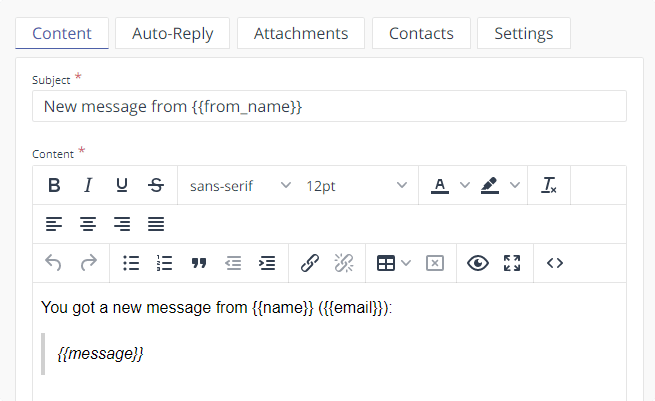Image resolution: width=655 pixels, height=401 pixels.
Task: Open source code view
Action: click(x=555, y=263)
